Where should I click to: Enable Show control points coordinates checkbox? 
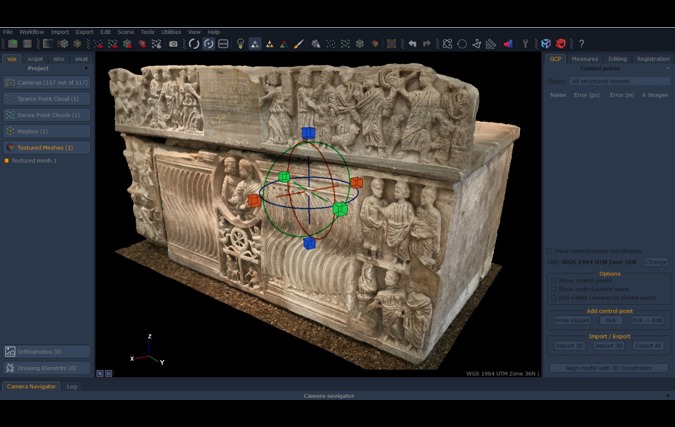549,251
